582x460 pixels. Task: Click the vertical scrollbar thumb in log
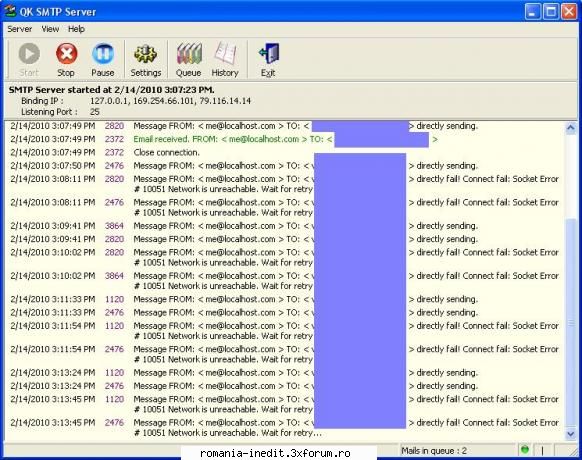570,323
